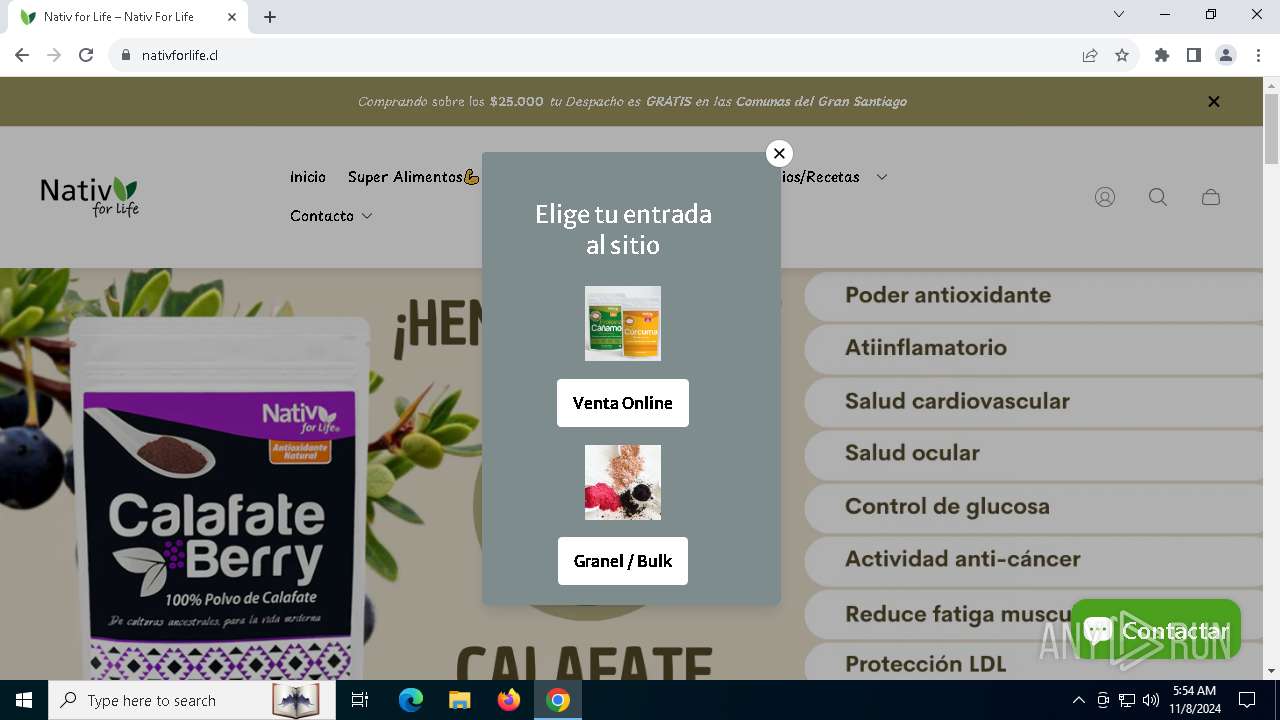1280x720 pixels.
Task: Click the Nativ for Life logo
Action: pyautogui.click(x=90, y=196)
